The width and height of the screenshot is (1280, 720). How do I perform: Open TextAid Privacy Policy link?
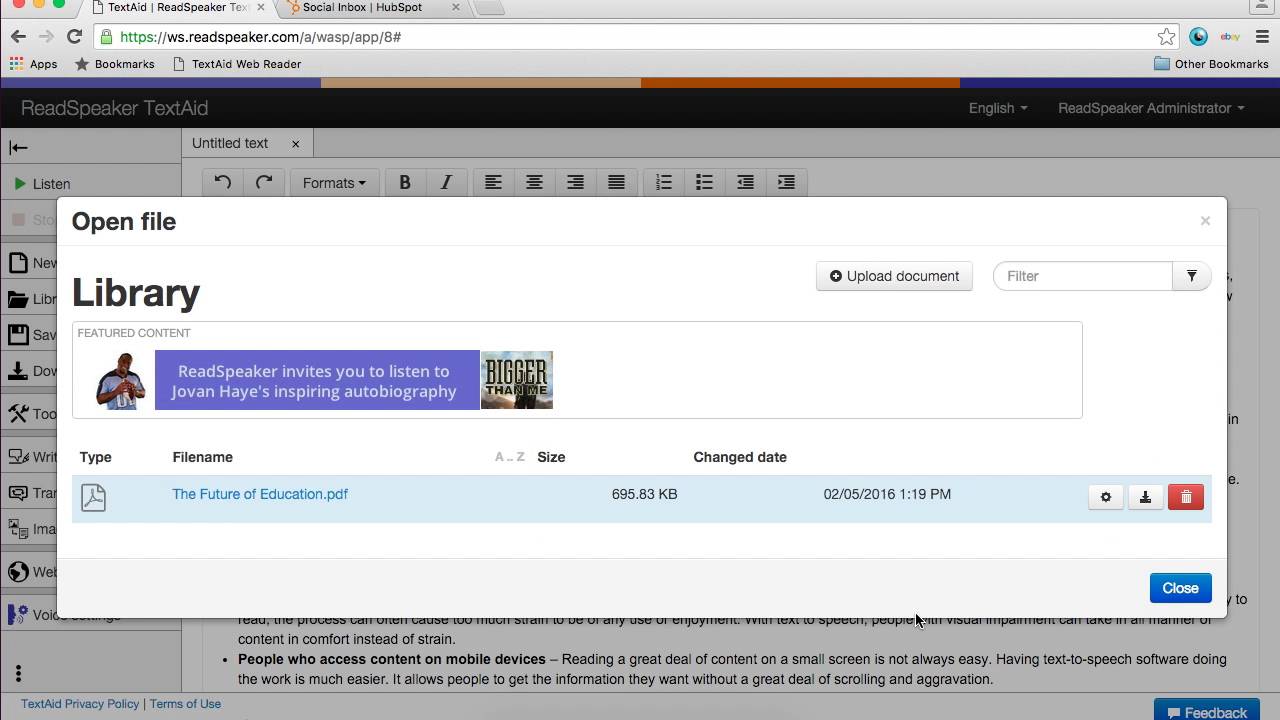(x=80, y=704)
